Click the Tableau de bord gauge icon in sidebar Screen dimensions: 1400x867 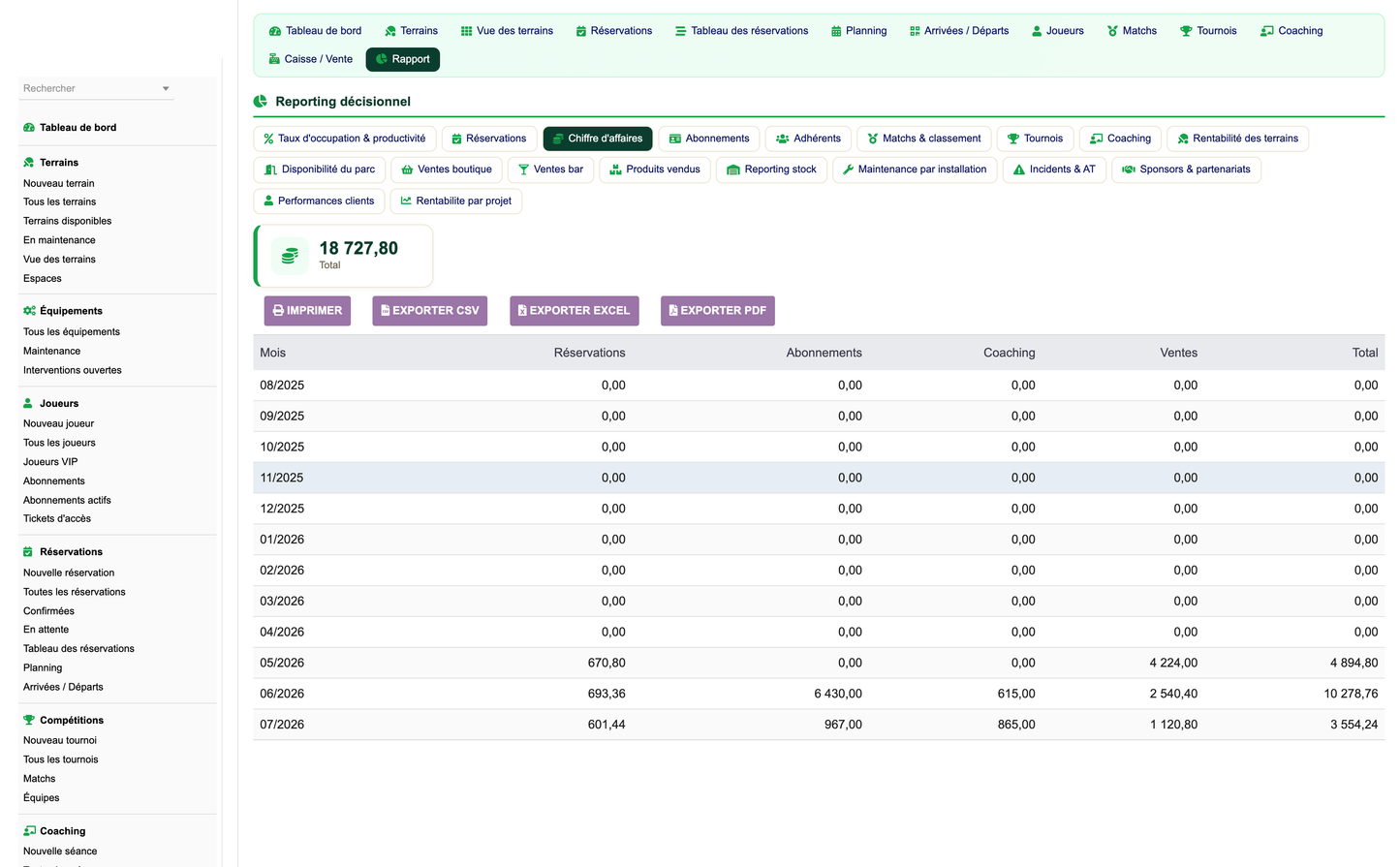[29, 128]
